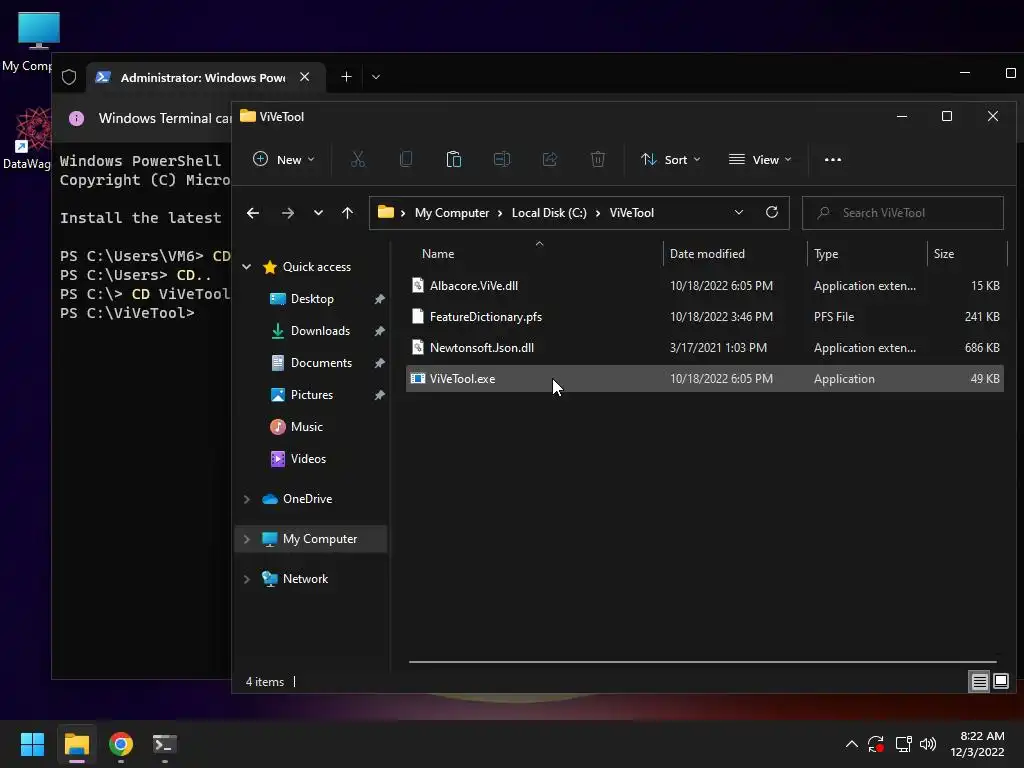This screenshot has height=768, width=1024.
Task: Switch to details view layout icon
Action: [980, 682]
